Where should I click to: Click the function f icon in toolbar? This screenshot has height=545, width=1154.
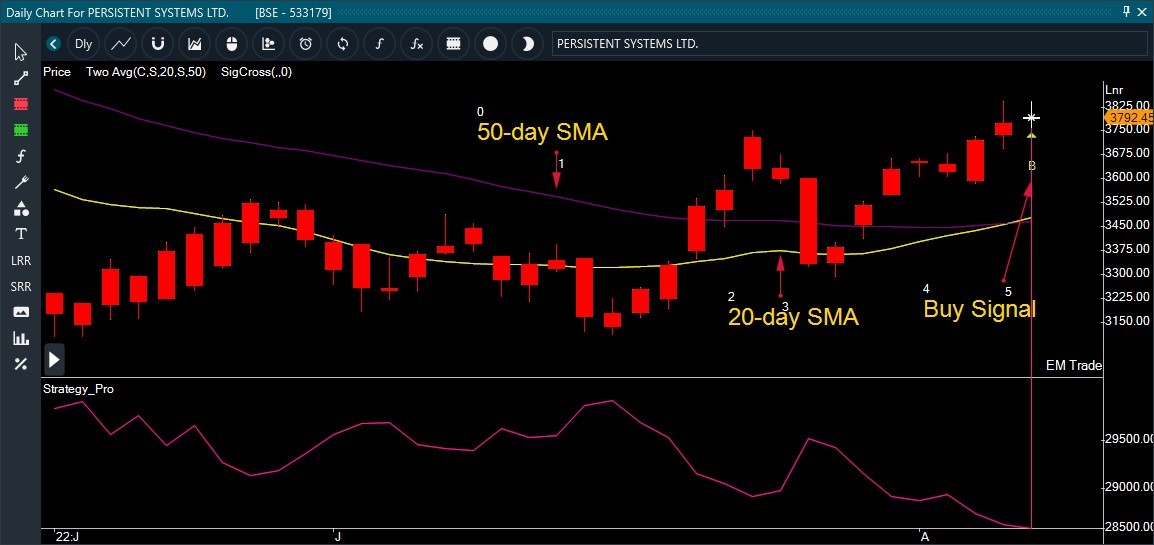379,44
